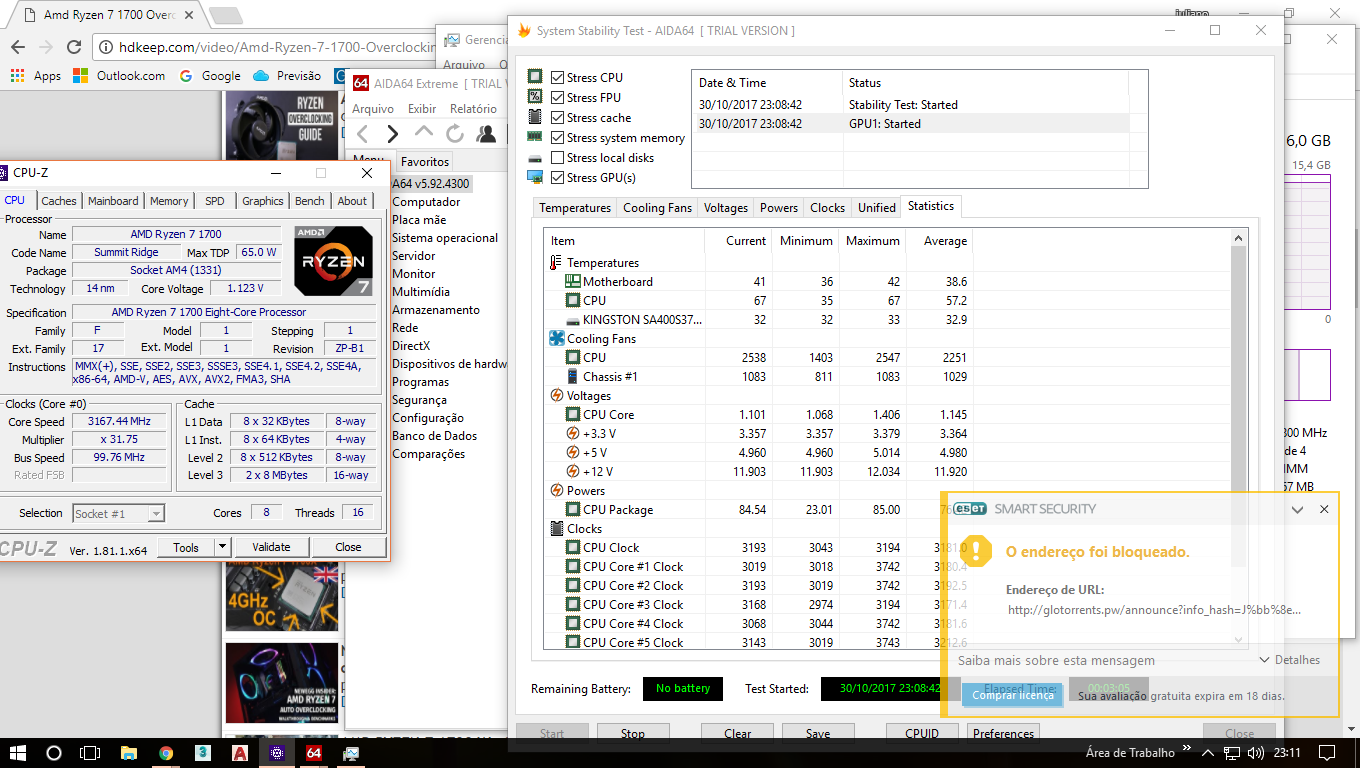Click the CPUID button
Viewport: 1360px width, 768px height.
point(922,733)
